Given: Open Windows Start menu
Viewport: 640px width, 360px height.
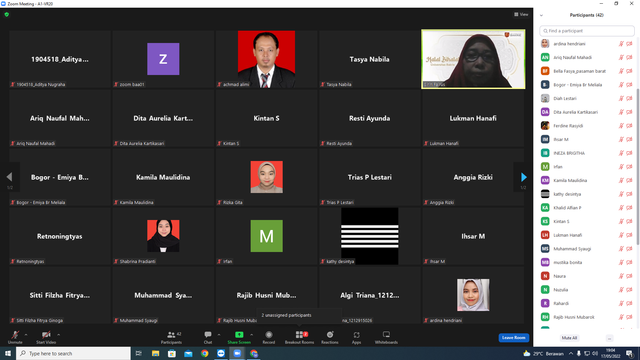Looking at the screenshot, I should [8, 353].
